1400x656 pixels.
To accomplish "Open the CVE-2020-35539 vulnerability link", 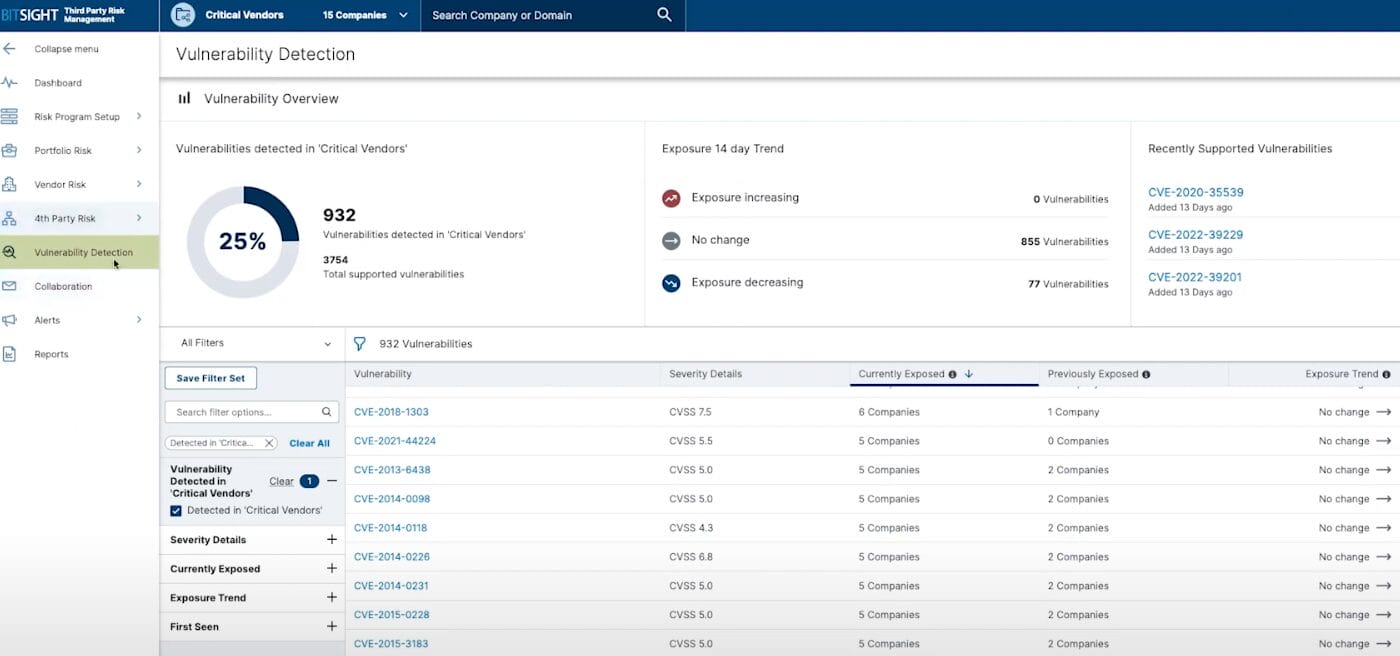I will click(1195, 192).
